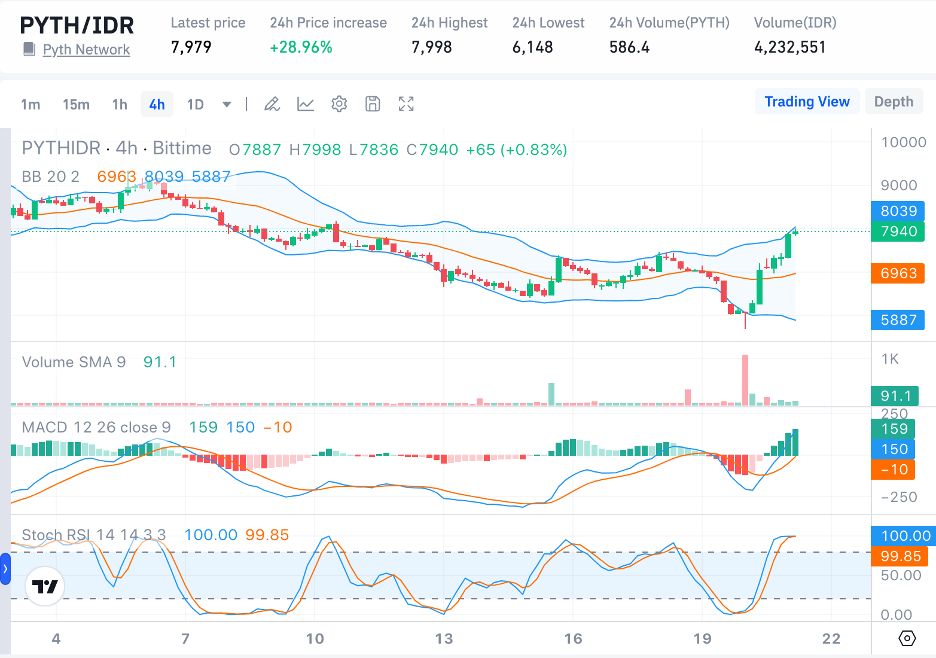Click the Pyth Network document icon

pos(27,49)
